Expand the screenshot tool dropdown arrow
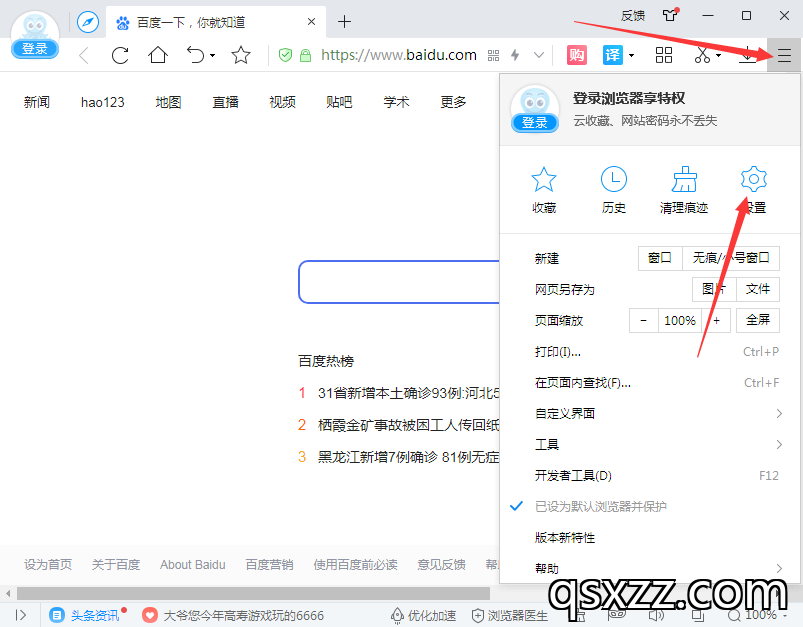The image size is (803, 627). (719, 55)
